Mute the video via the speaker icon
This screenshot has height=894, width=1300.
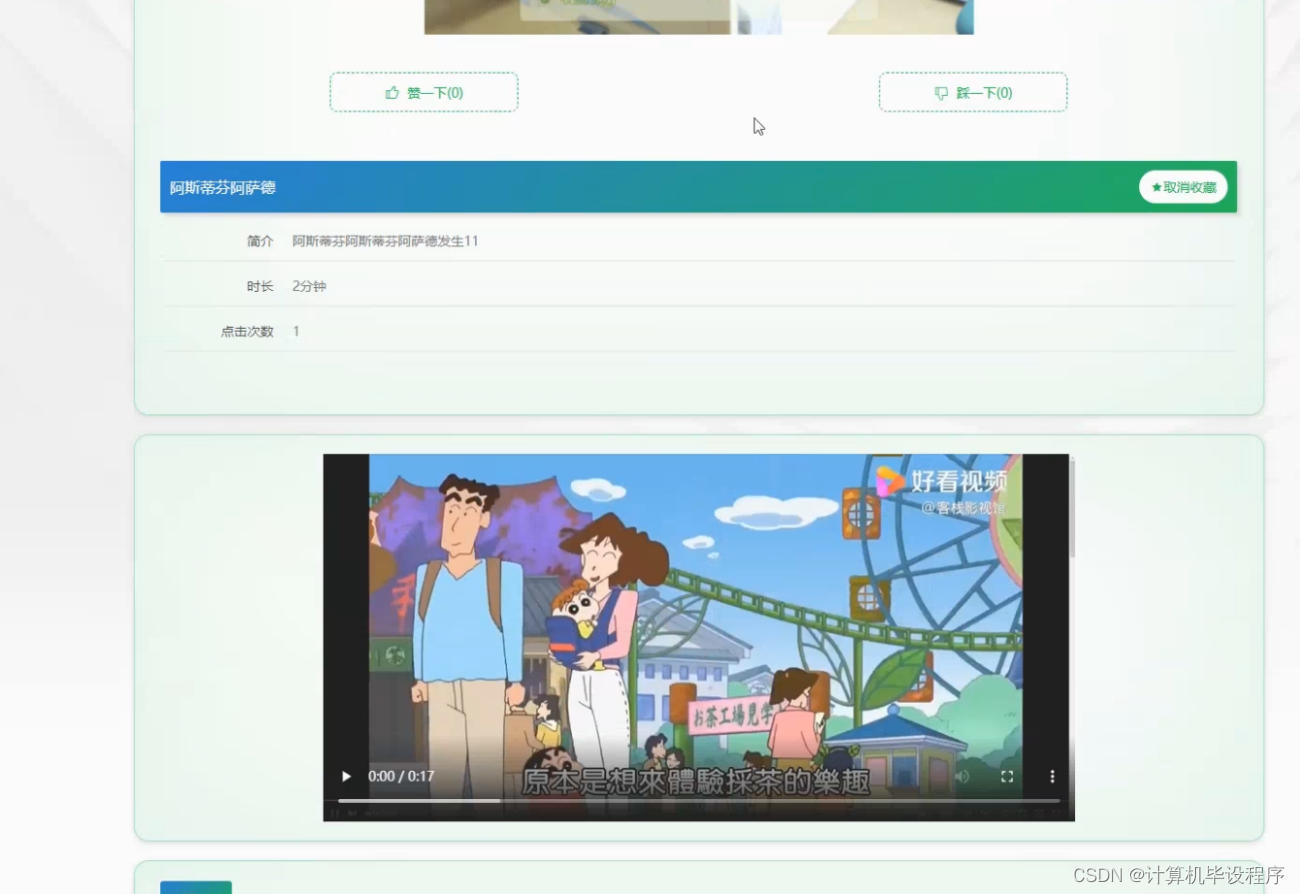(x=962, y=776)
